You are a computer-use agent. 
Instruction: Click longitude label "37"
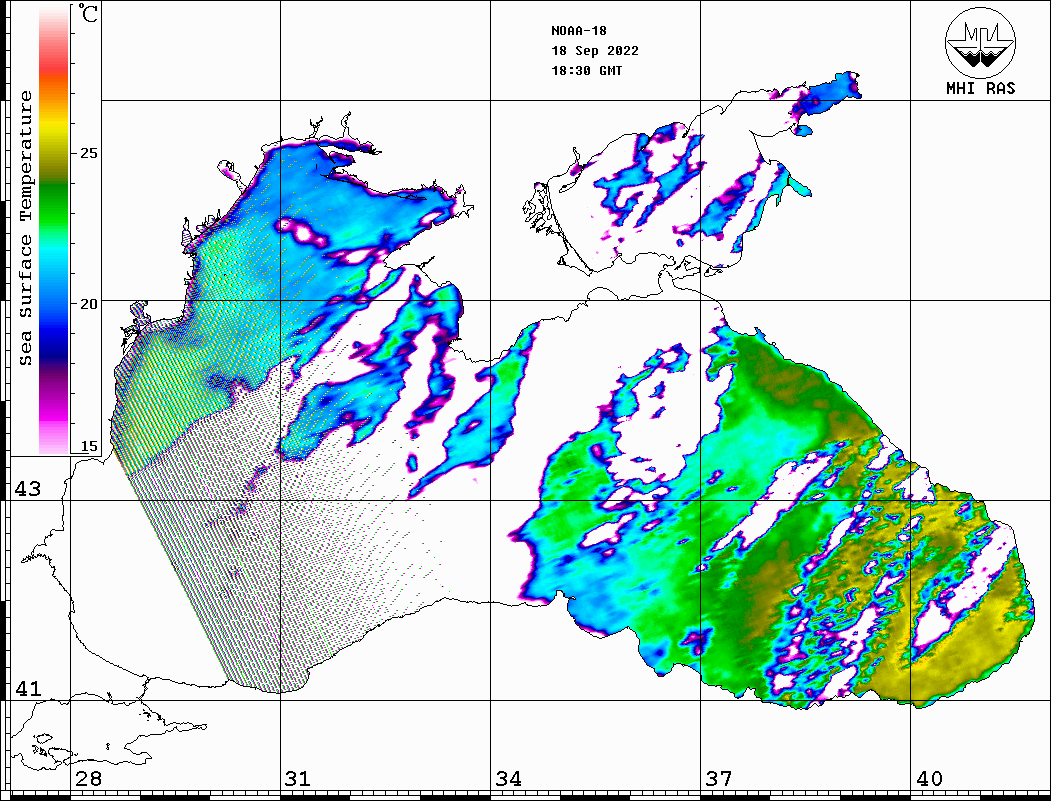point(719,779)
